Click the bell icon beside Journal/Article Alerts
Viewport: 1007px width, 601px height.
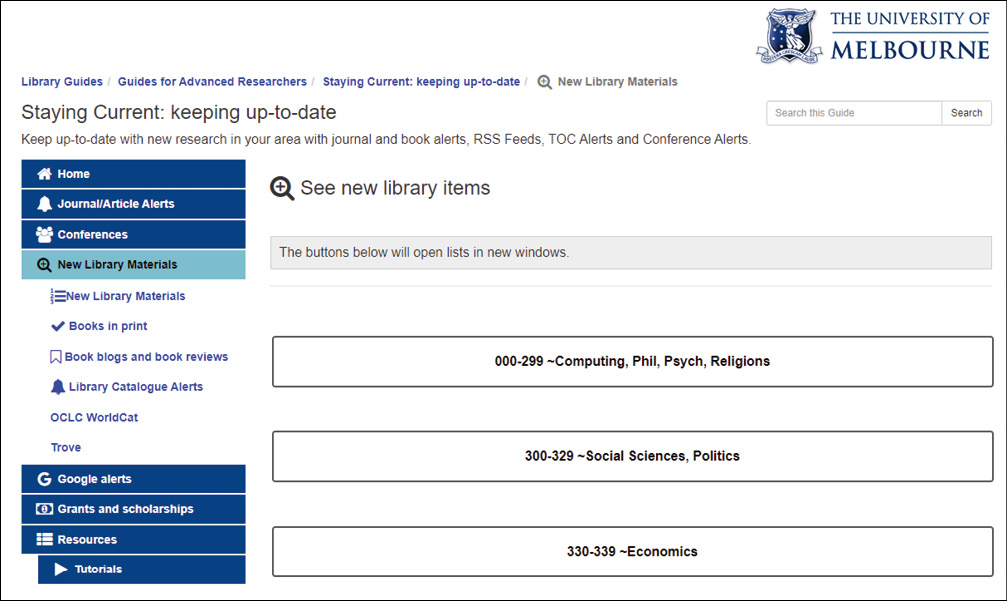pos(44,204)
